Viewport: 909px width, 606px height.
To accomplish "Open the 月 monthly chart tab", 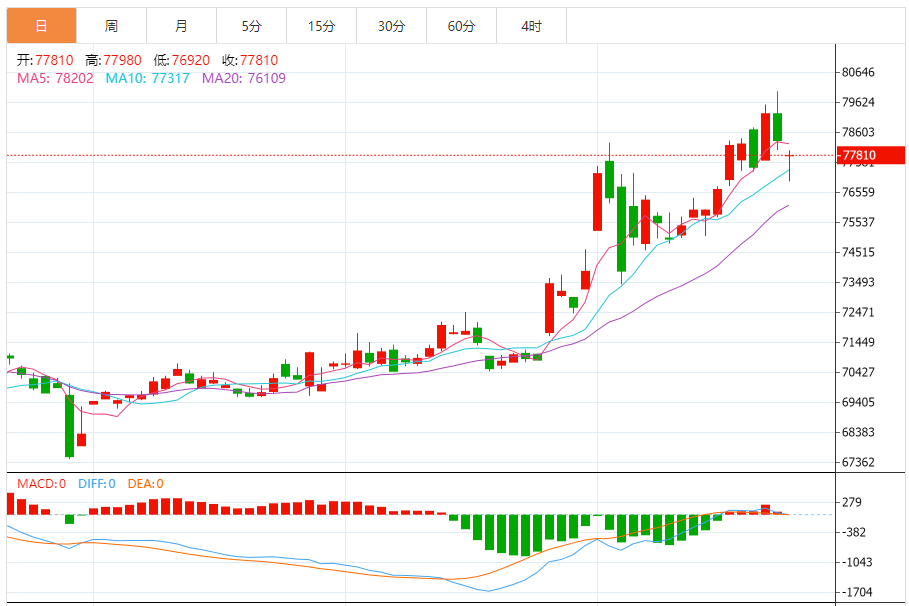I will (181, 26).
